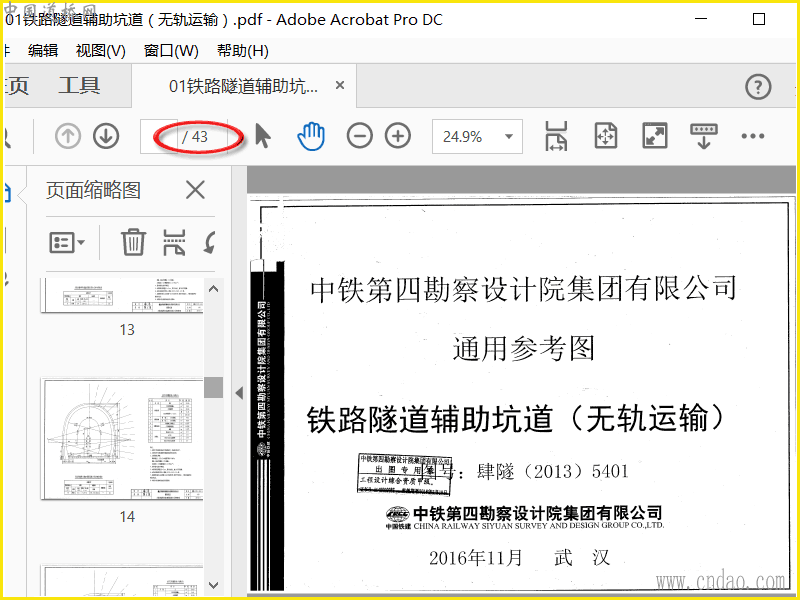
Task: Click the insert pages icon in thumbnail panel
Action: pyautogui.click(x=174, y=242)
